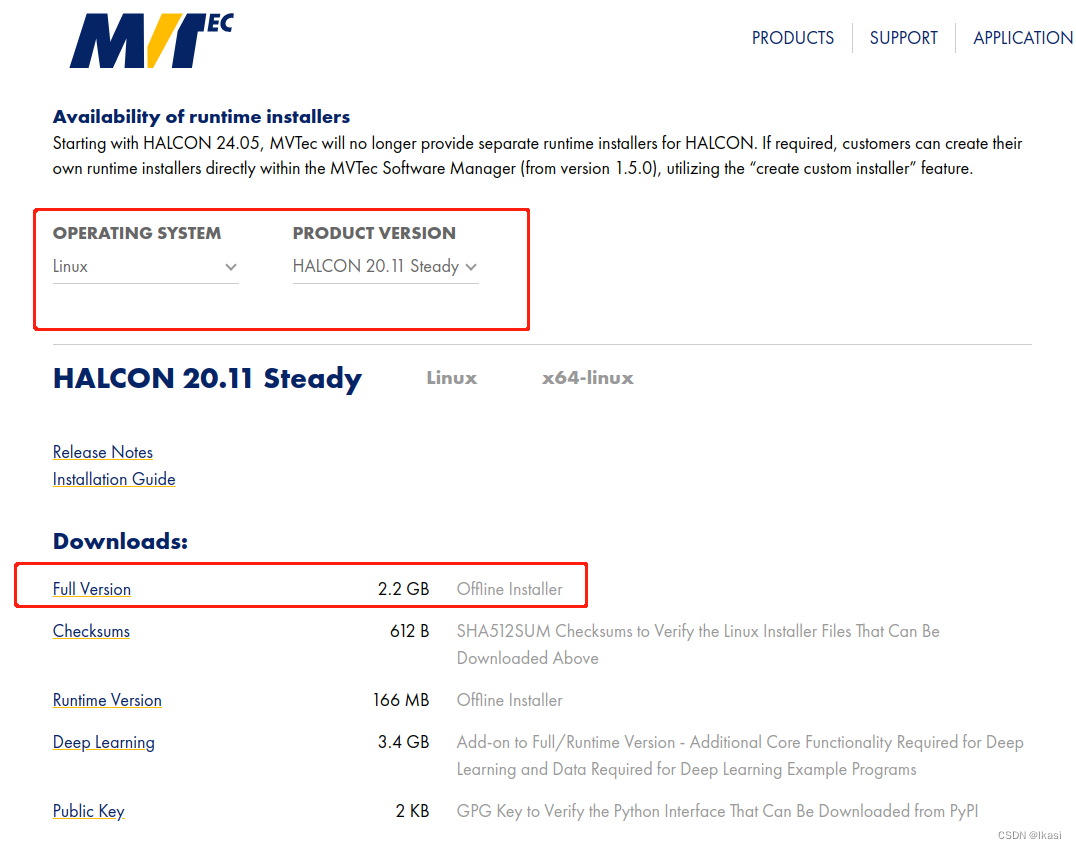Open the Installation Guide link
Screen dimensions: 1076x849
tap(114, 479)
